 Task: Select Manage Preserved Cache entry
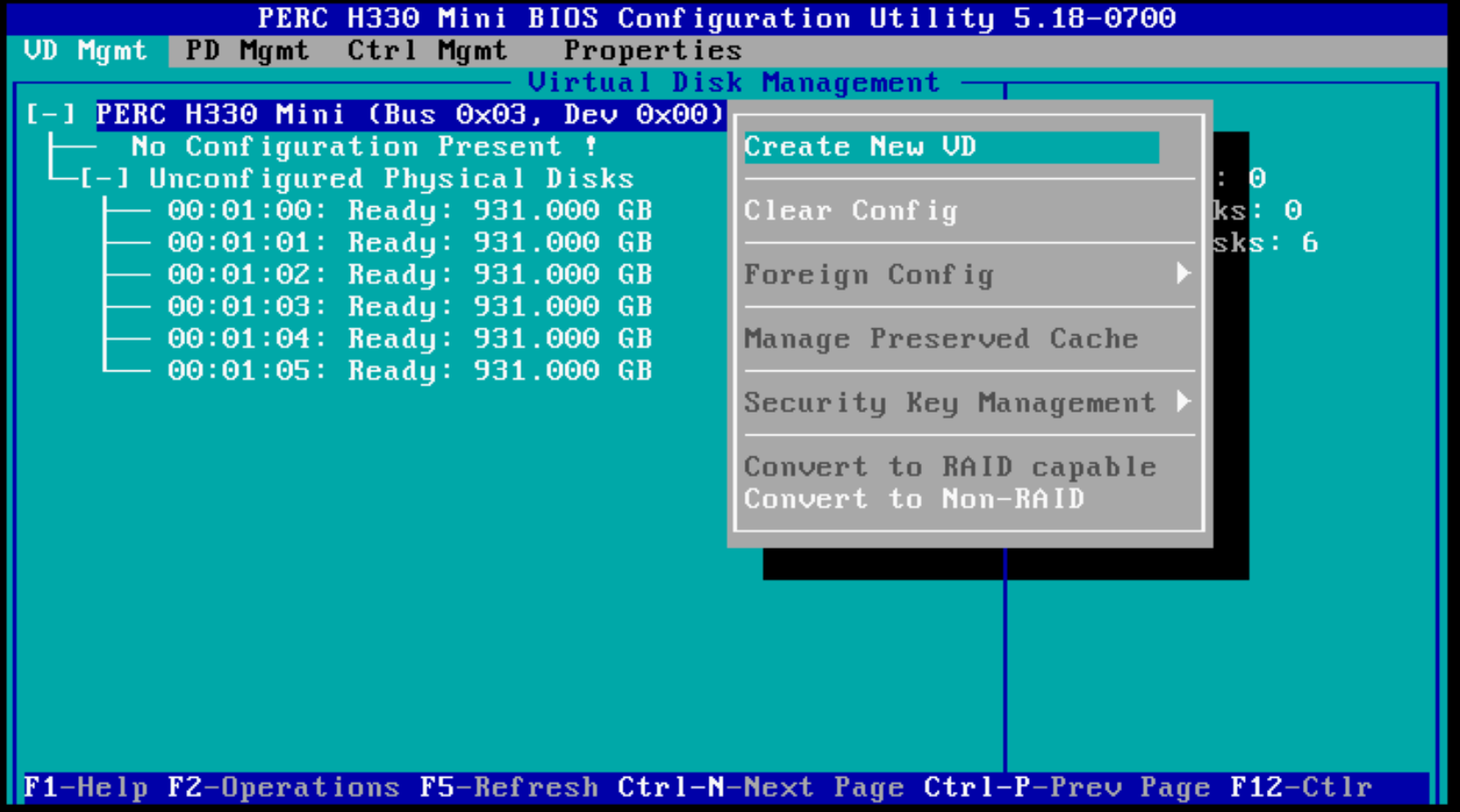point(941,339)
